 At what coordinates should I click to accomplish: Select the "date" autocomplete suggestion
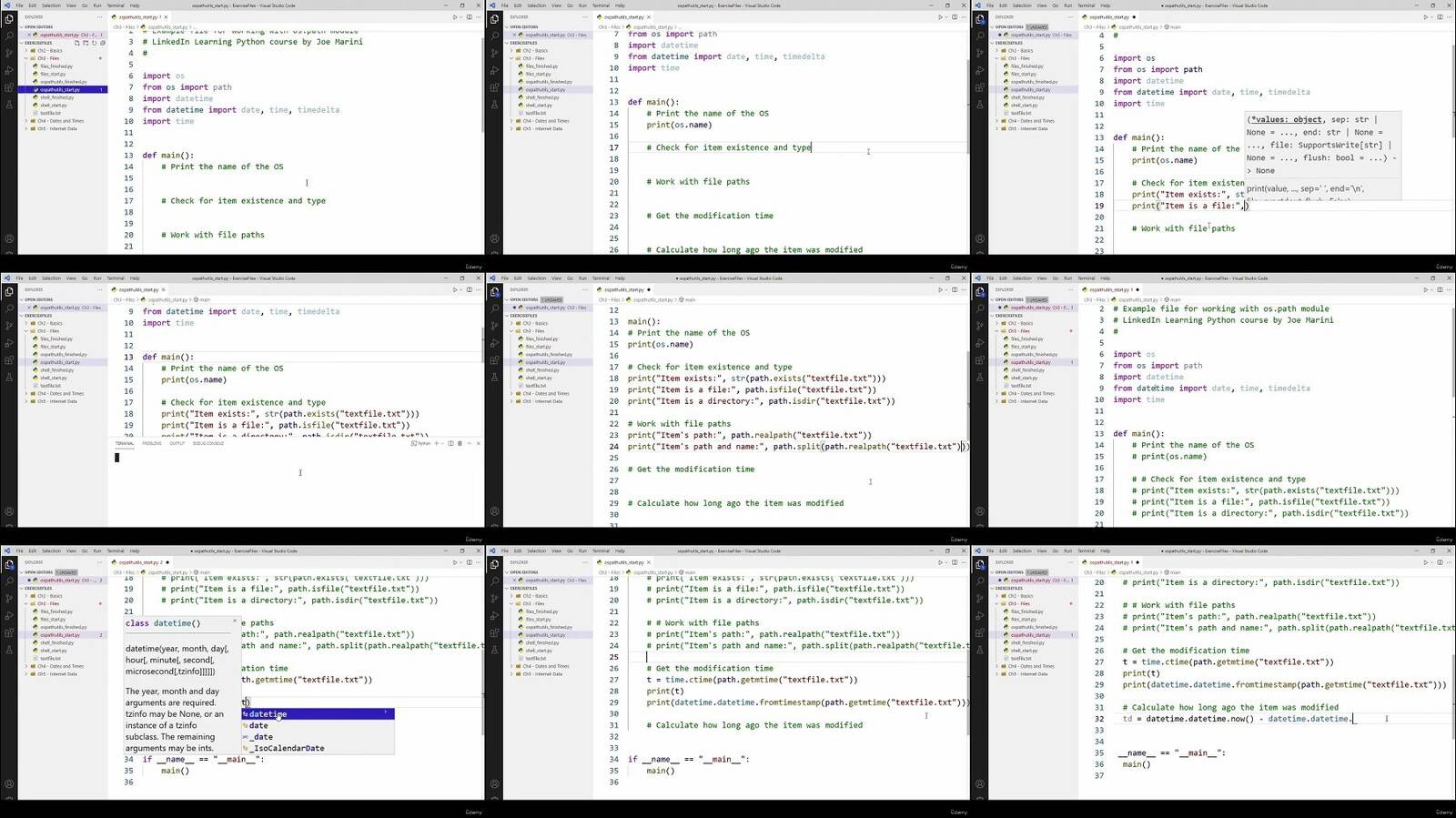point(259,725)
